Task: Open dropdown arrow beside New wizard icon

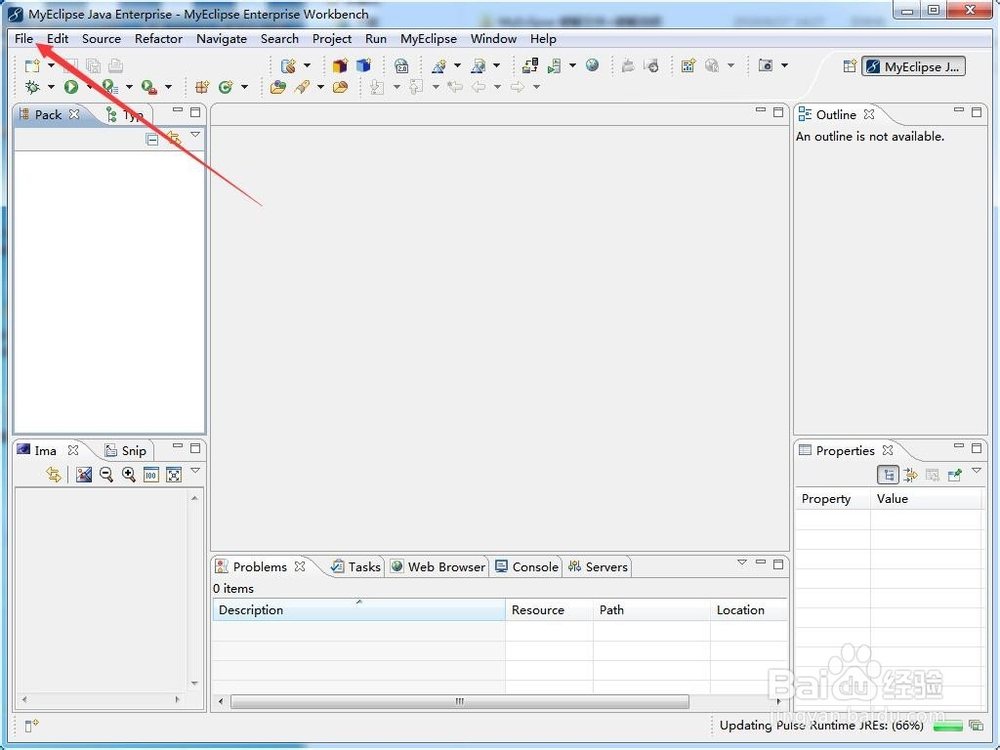Action: (51, 66)
